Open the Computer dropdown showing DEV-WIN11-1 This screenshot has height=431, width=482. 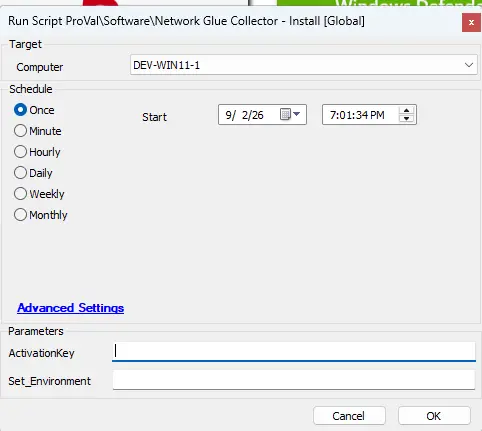304,65
